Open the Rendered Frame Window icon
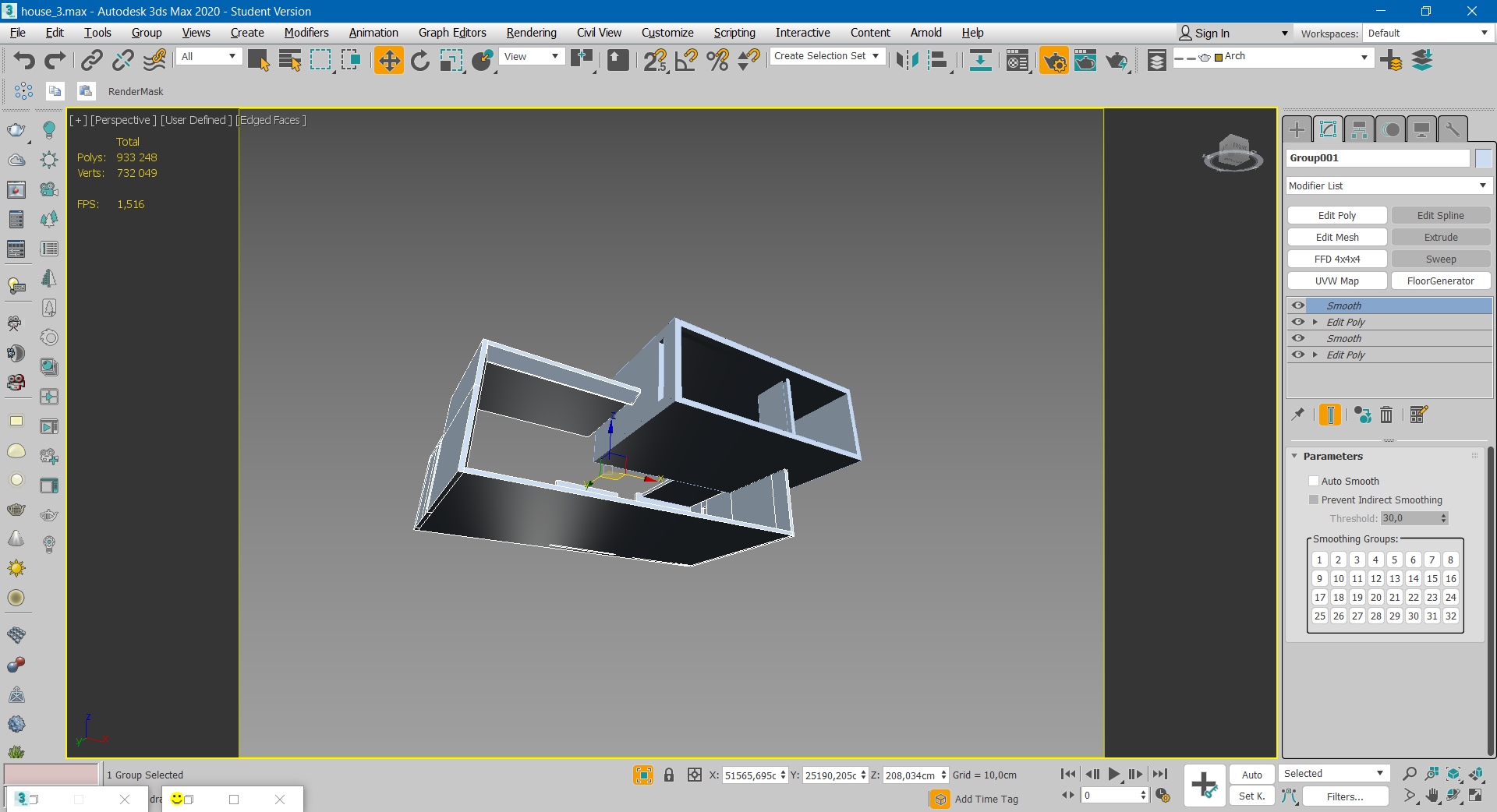Screen dimensions: 1497x812 coord(1085,60)
